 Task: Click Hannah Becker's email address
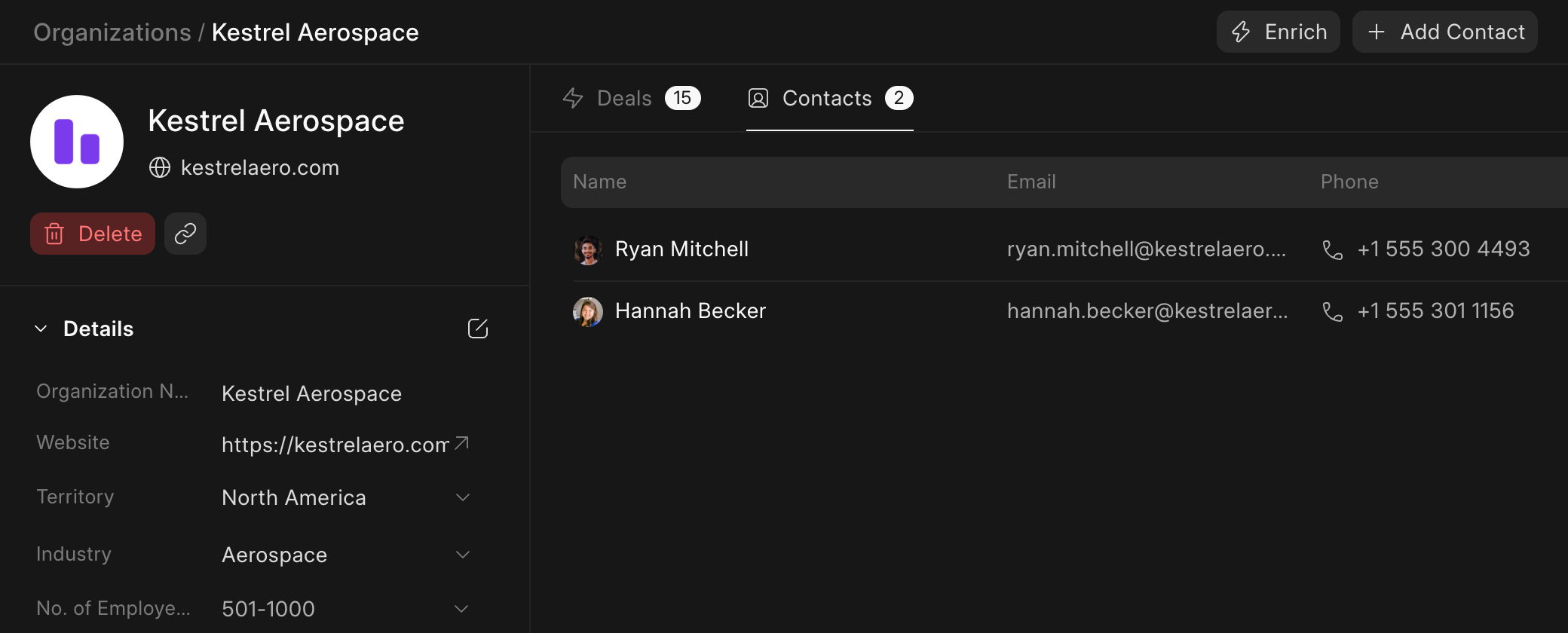click(x=1147, y=311)
